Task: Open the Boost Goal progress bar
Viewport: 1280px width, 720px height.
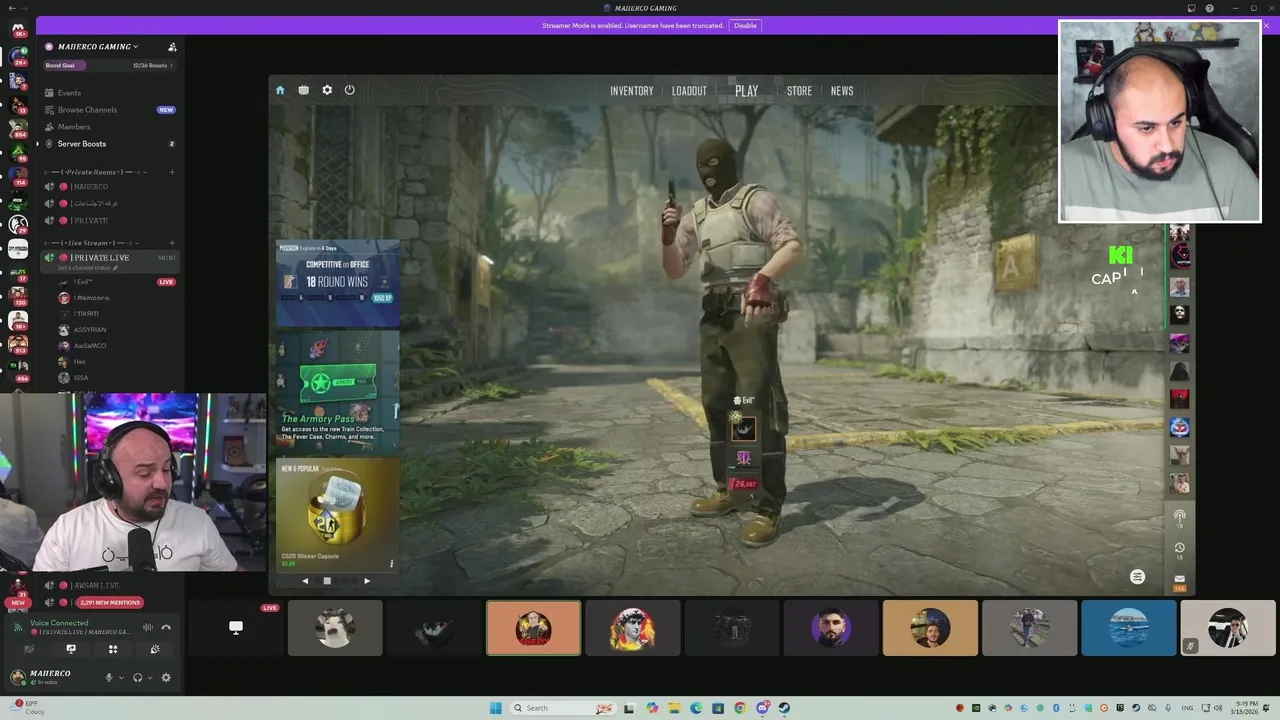Action: coord(109,66)
